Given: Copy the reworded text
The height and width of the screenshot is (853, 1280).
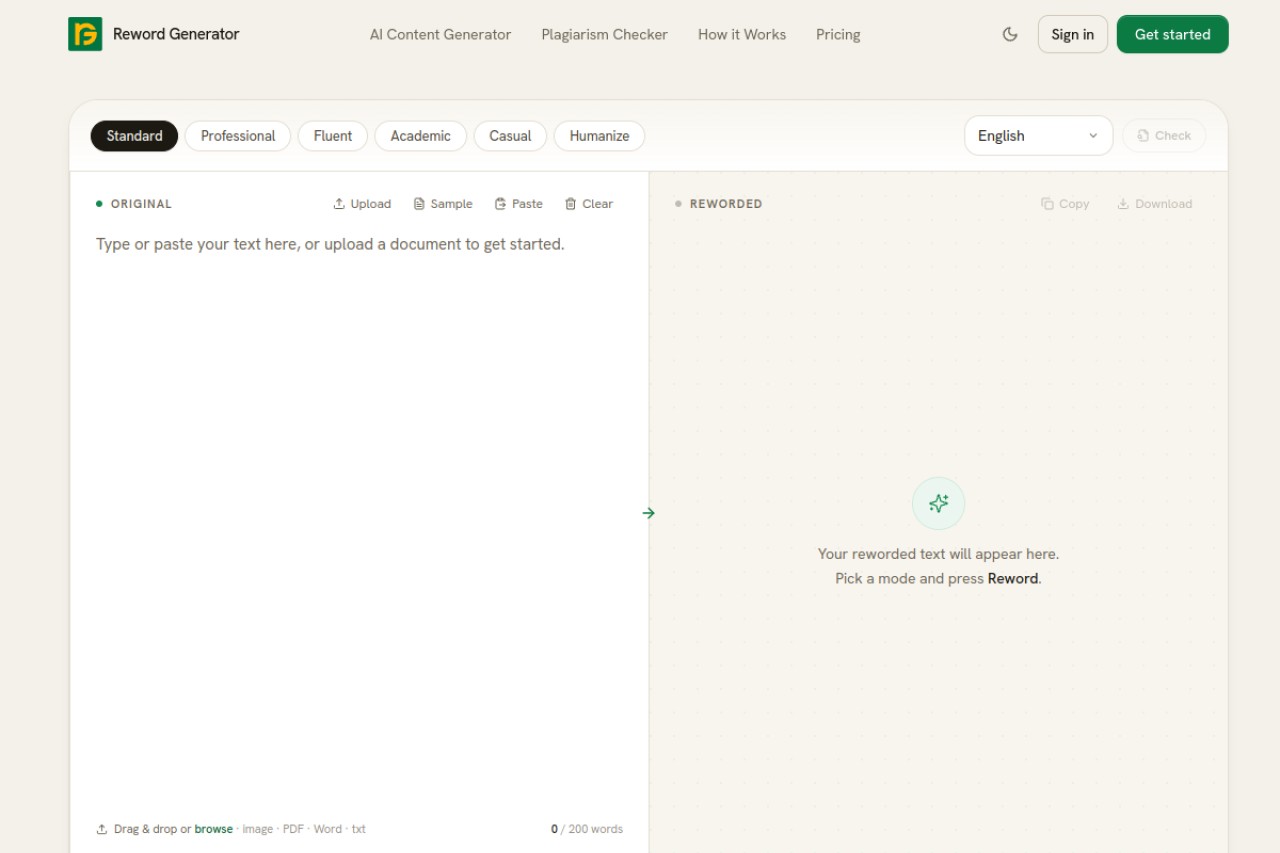Looking at the screenshot, I should pos(1065,204).
